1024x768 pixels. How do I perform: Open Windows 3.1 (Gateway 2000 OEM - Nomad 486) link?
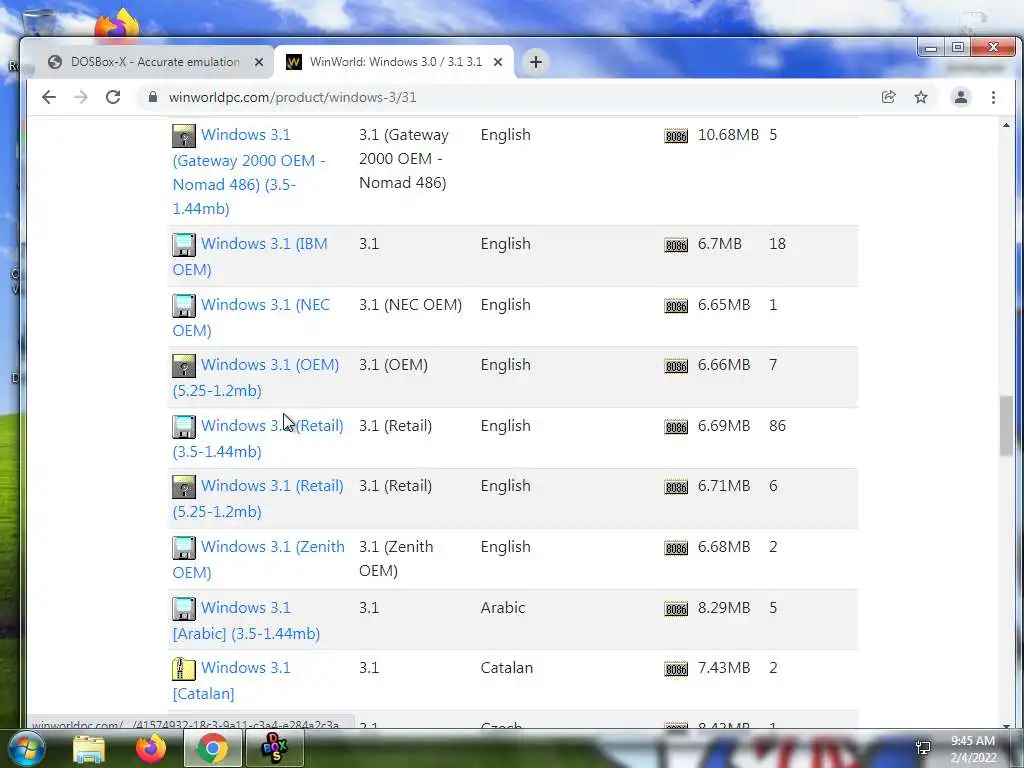pyautogui.click(x=249, y=172)
